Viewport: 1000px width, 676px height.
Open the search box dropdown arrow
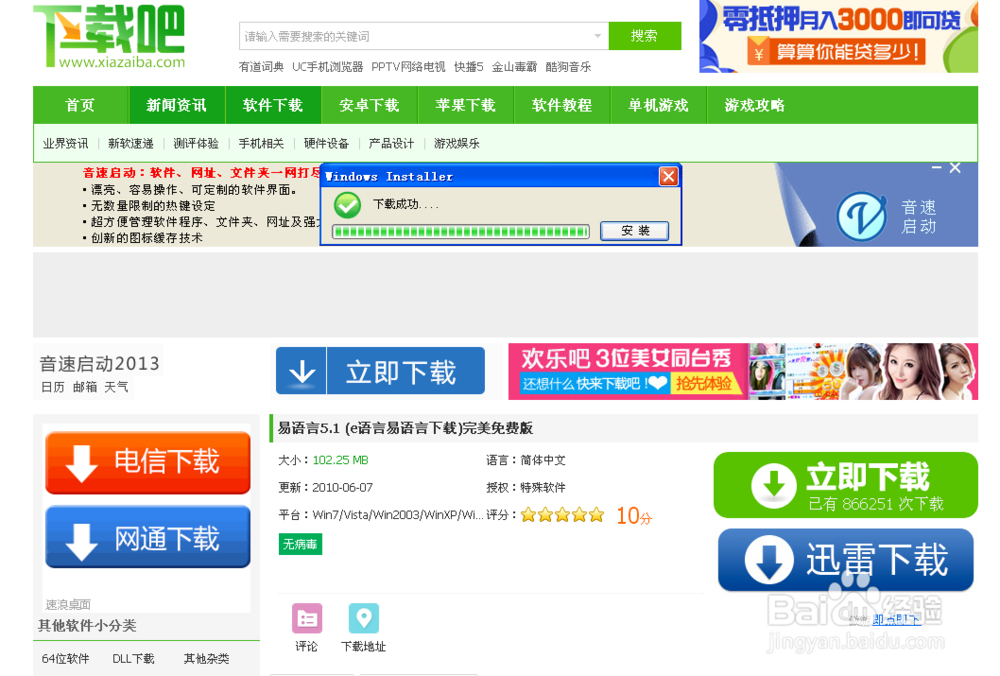(x=598, y=36)
